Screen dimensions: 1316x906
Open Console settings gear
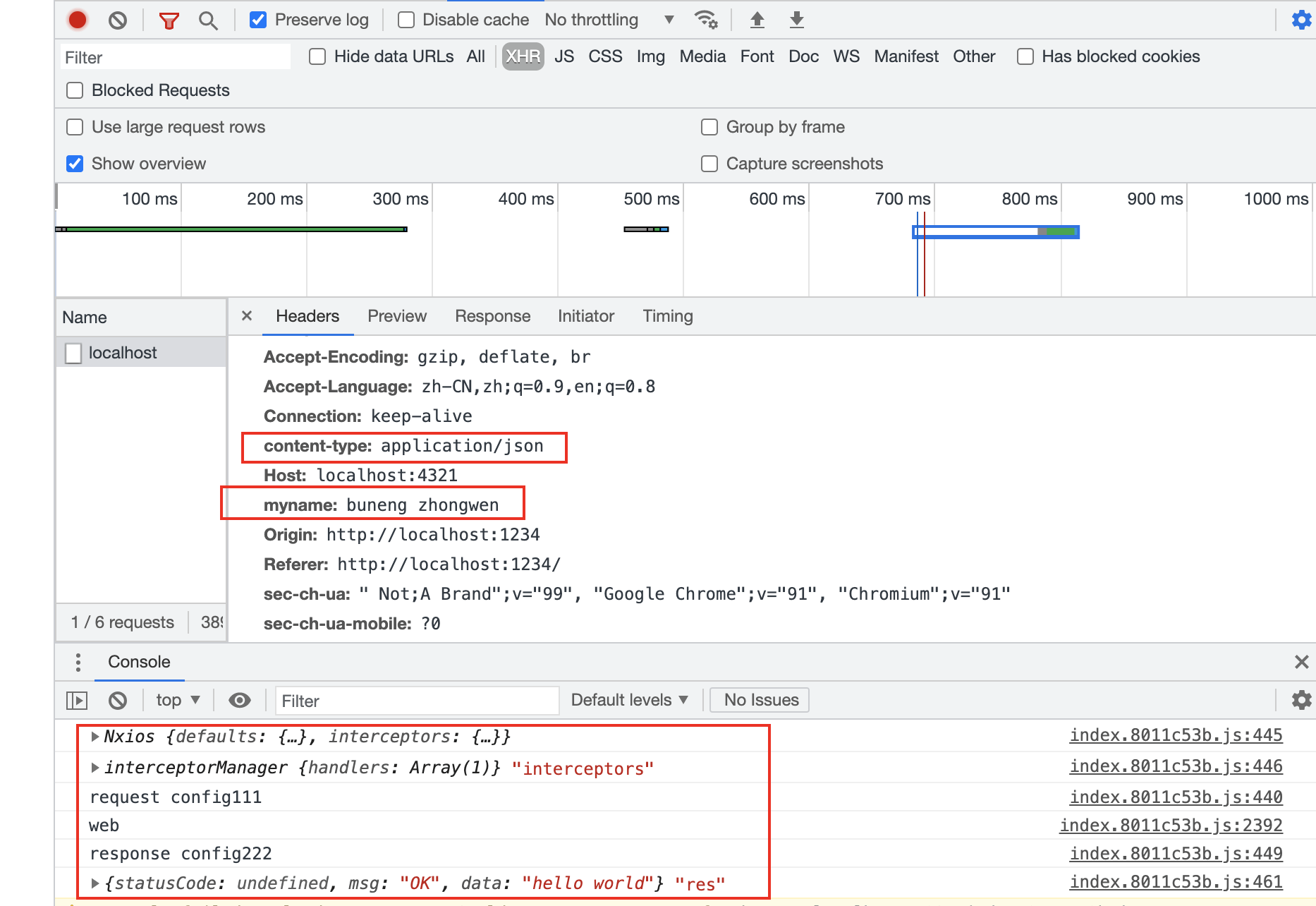point(1301,700)
